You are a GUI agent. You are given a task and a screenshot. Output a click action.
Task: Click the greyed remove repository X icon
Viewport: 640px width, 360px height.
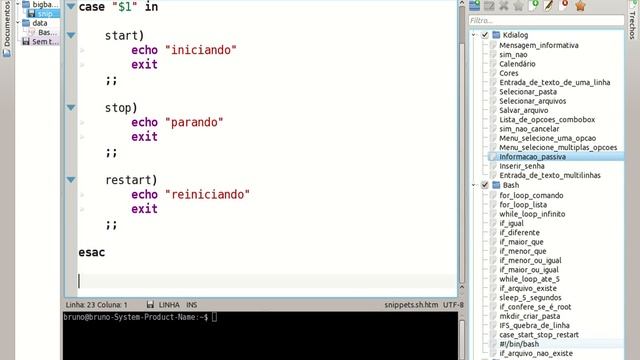pyautogui.click(x=504, y=5)
